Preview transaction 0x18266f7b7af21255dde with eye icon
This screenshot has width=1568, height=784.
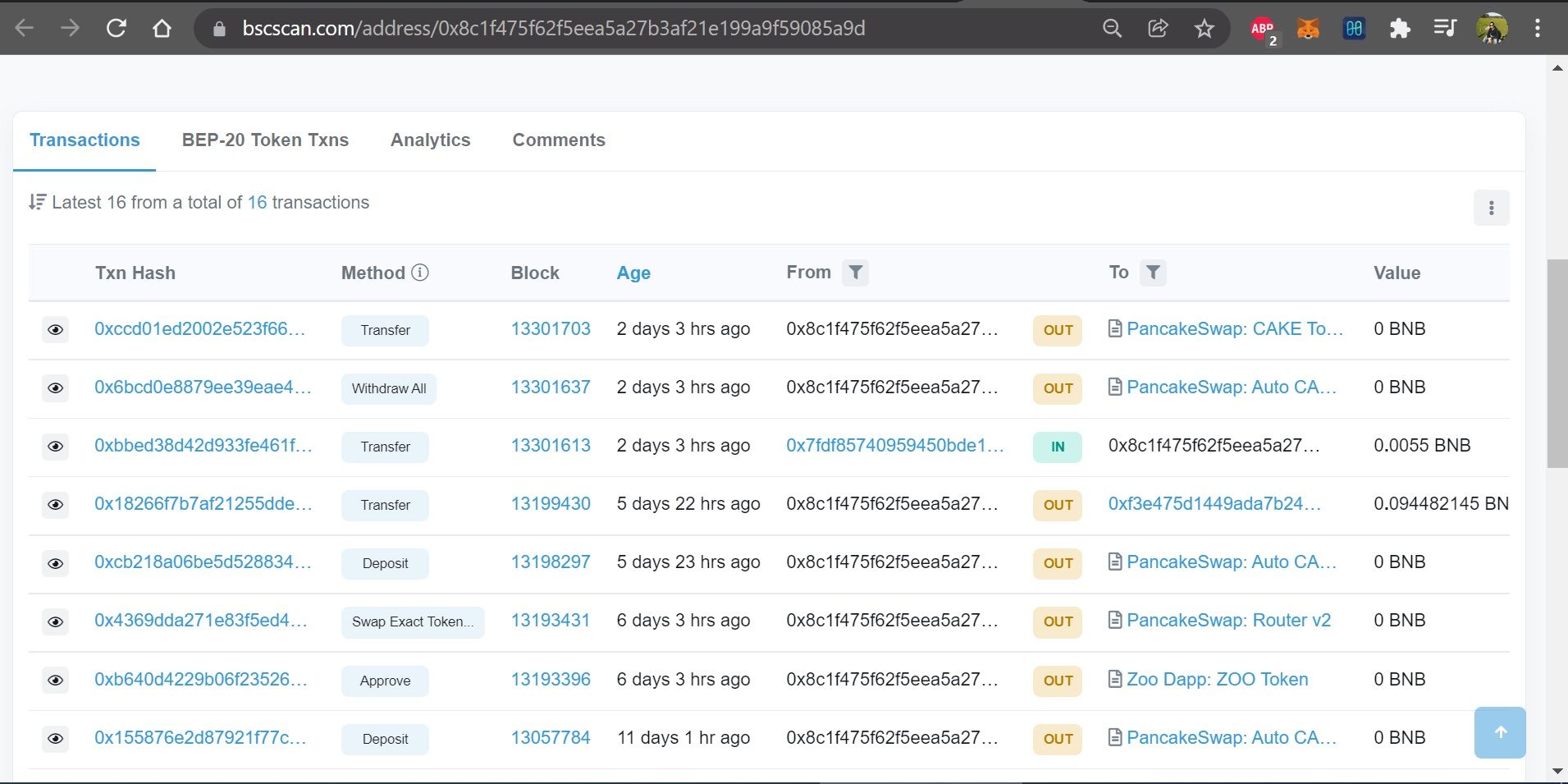click(x=55, y=505)
